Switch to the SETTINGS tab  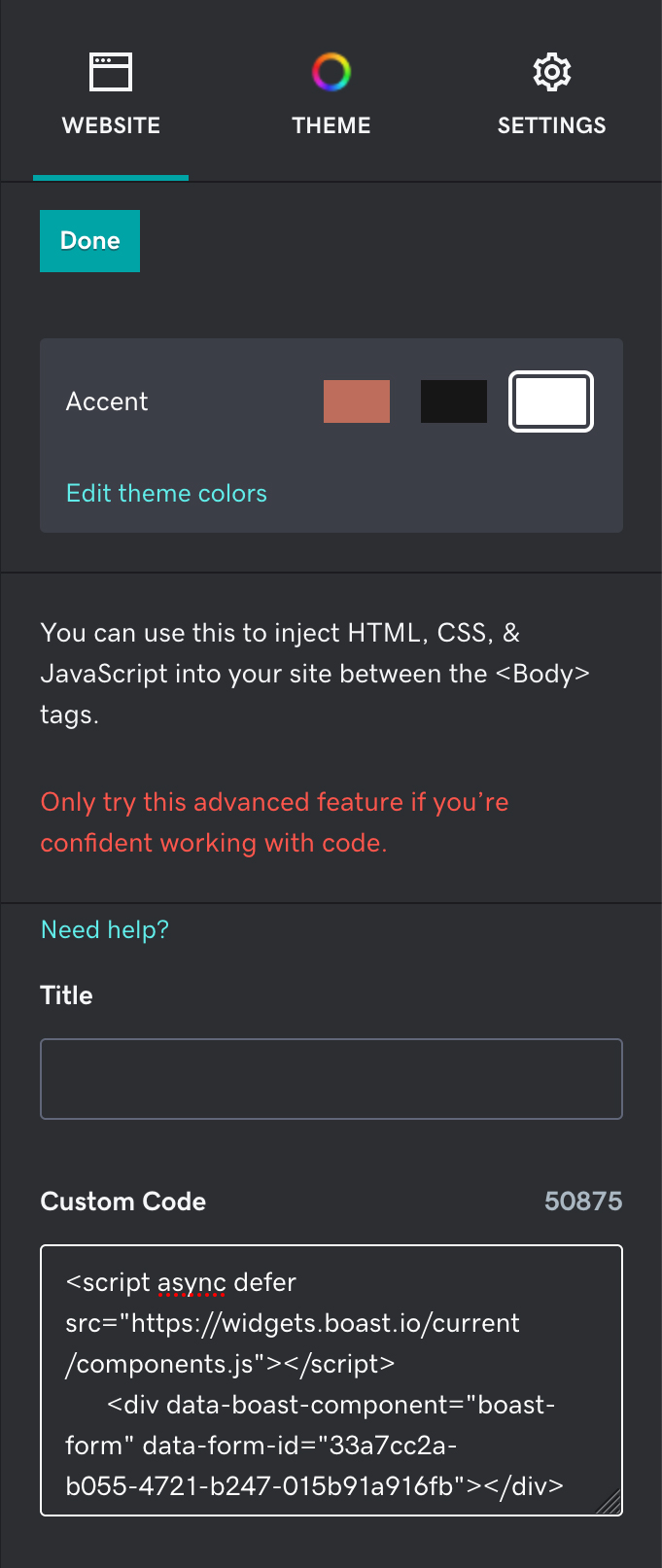551,124
